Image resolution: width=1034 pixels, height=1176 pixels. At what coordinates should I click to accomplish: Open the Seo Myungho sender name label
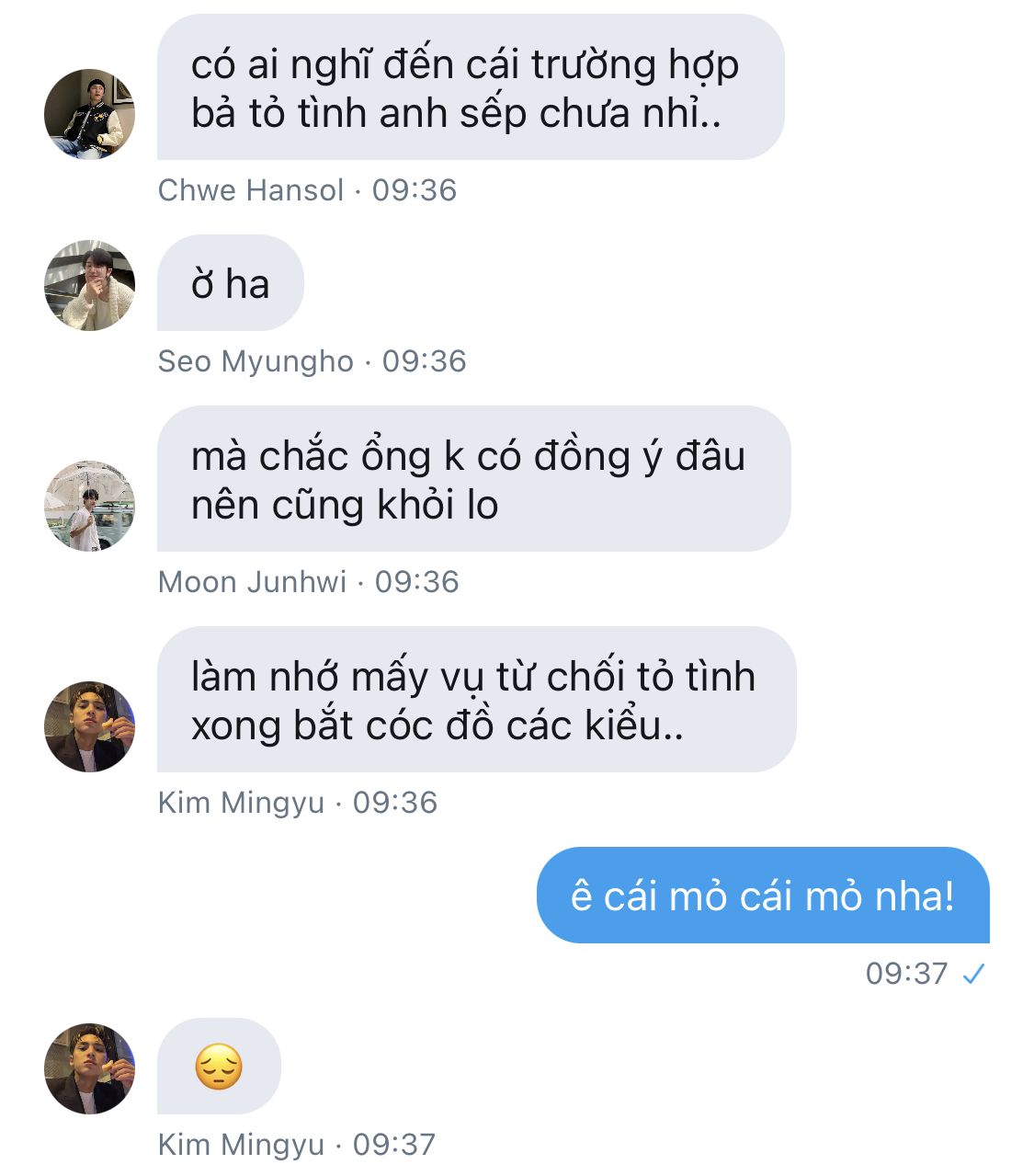[x=256, y=361]
